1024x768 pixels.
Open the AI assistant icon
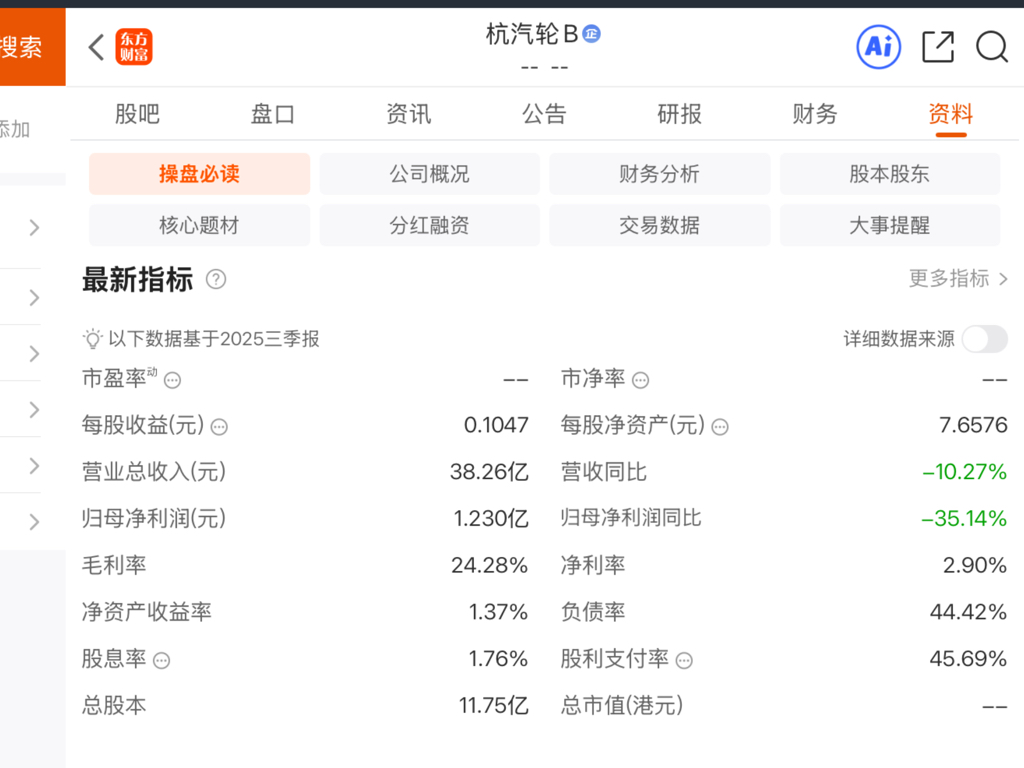879,47
